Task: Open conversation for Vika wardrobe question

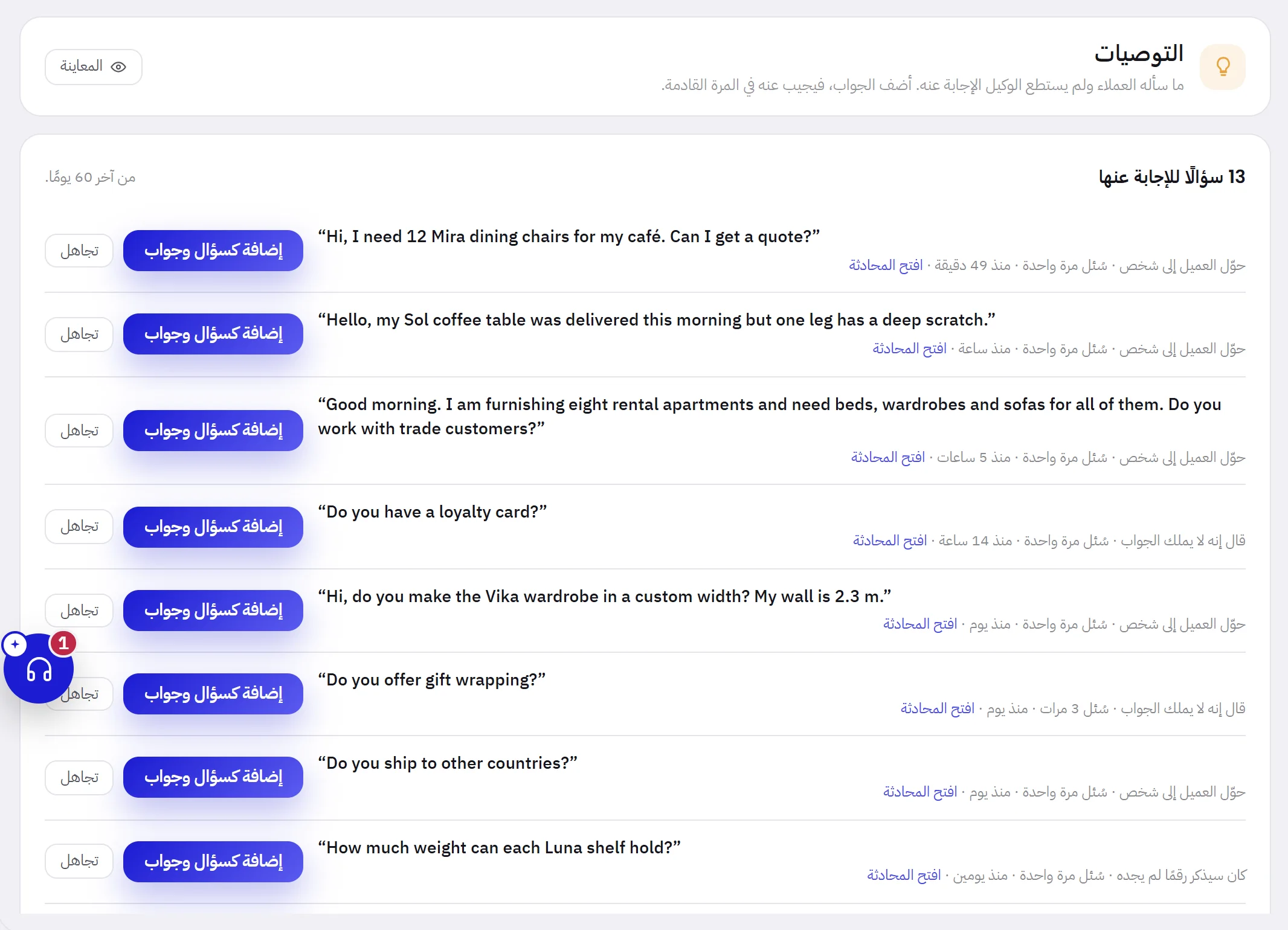Action: click(920, 624)
